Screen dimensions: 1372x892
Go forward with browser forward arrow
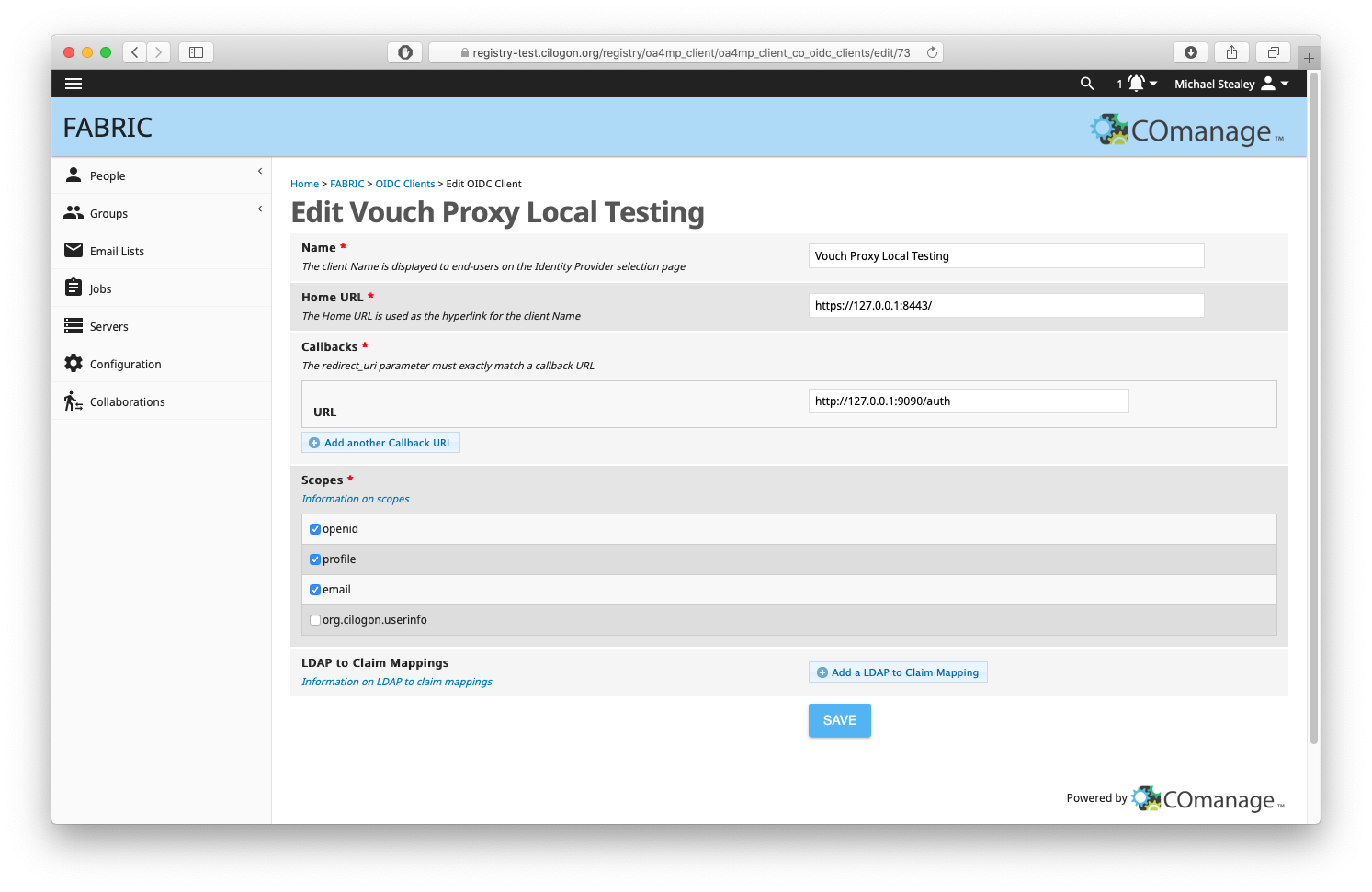[x=159, y=52]
